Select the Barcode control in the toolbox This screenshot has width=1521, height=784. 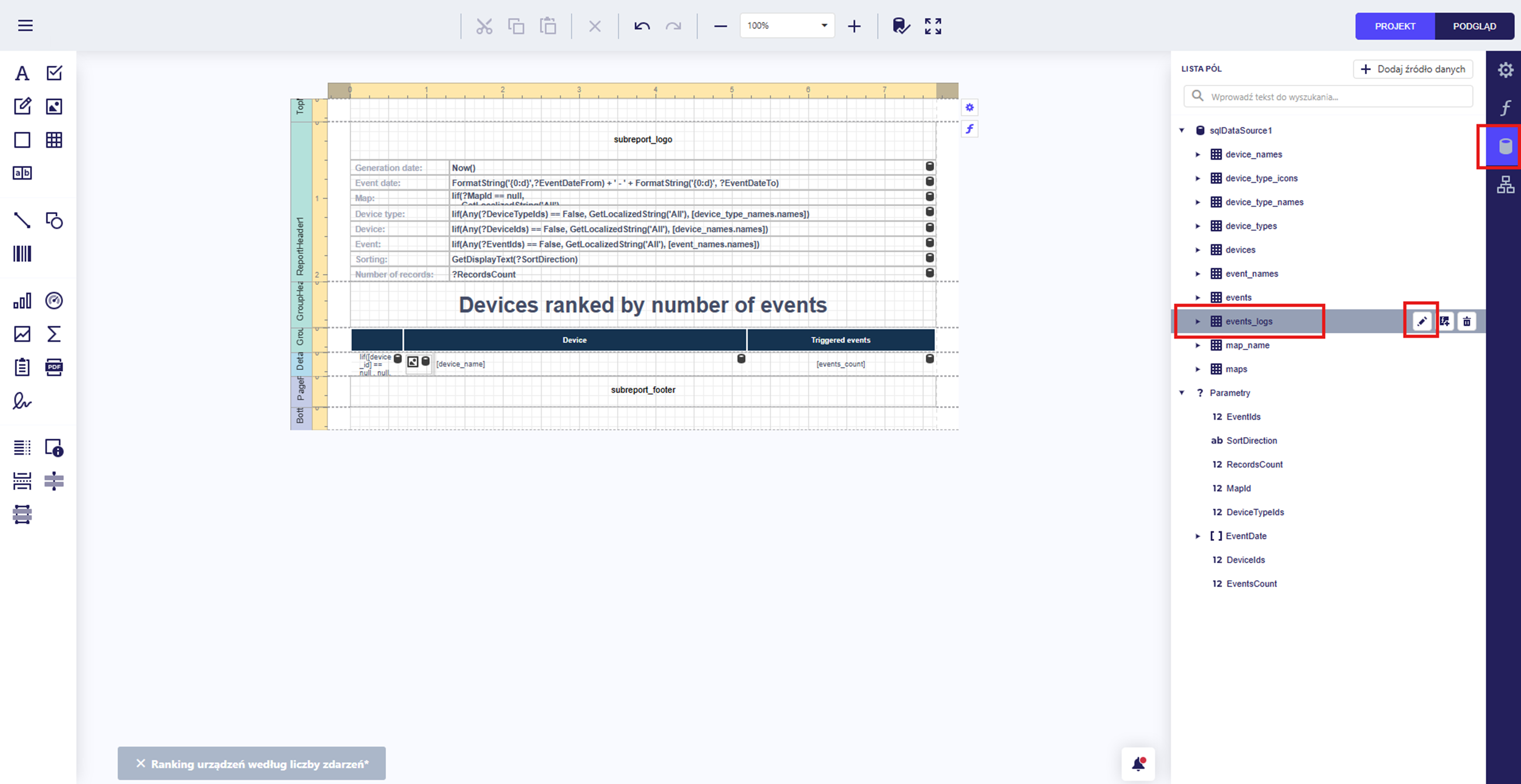[x=22, y=254]
